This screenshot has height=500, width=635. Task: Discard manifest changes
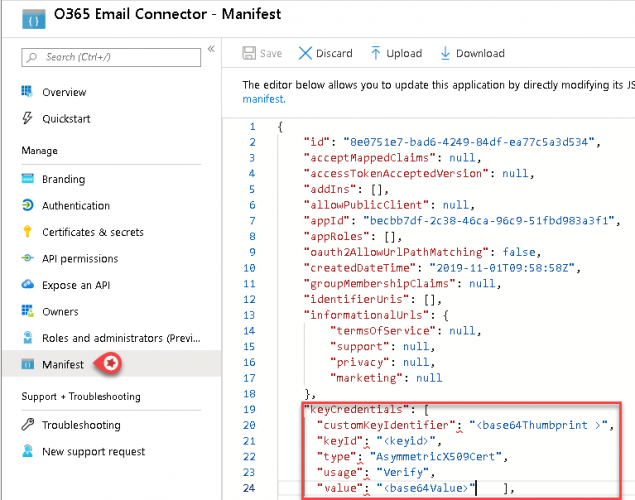coord(326,53)
